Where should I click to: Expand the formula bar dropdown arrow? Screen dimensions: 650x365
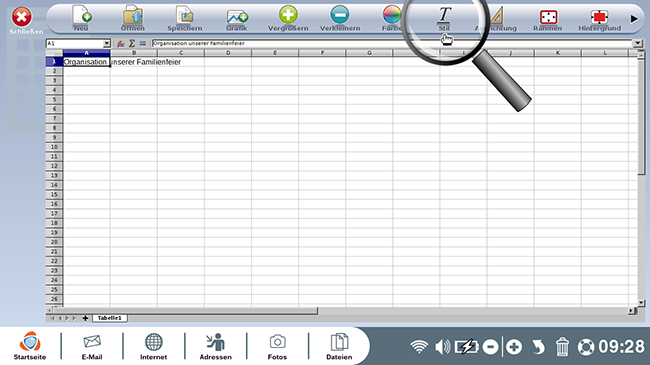(x=637, y=43)
